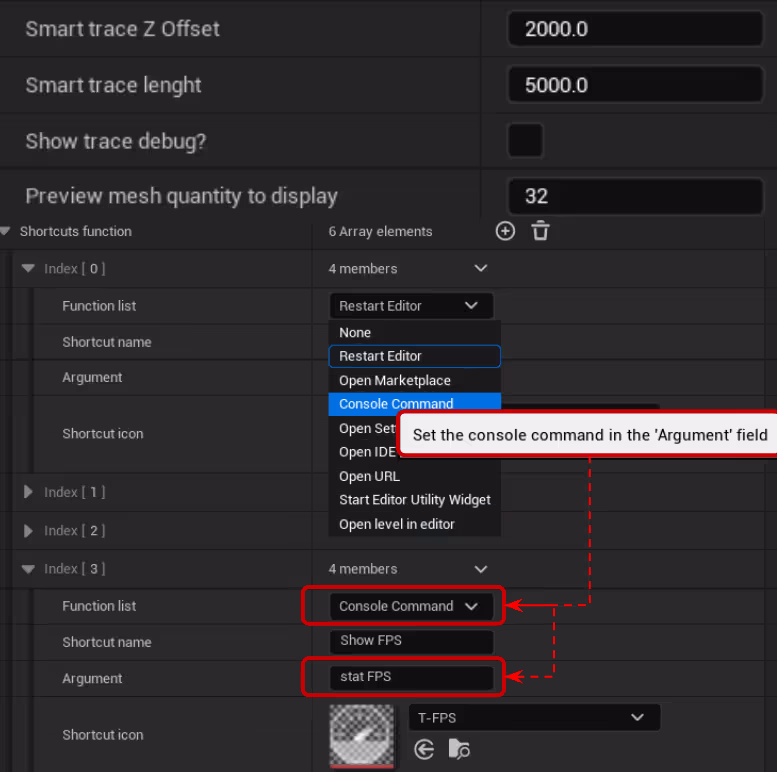Select Shortcut name label under Index 0
The width and height of the screenshot is (777, 772).
(x=107, y=342)
